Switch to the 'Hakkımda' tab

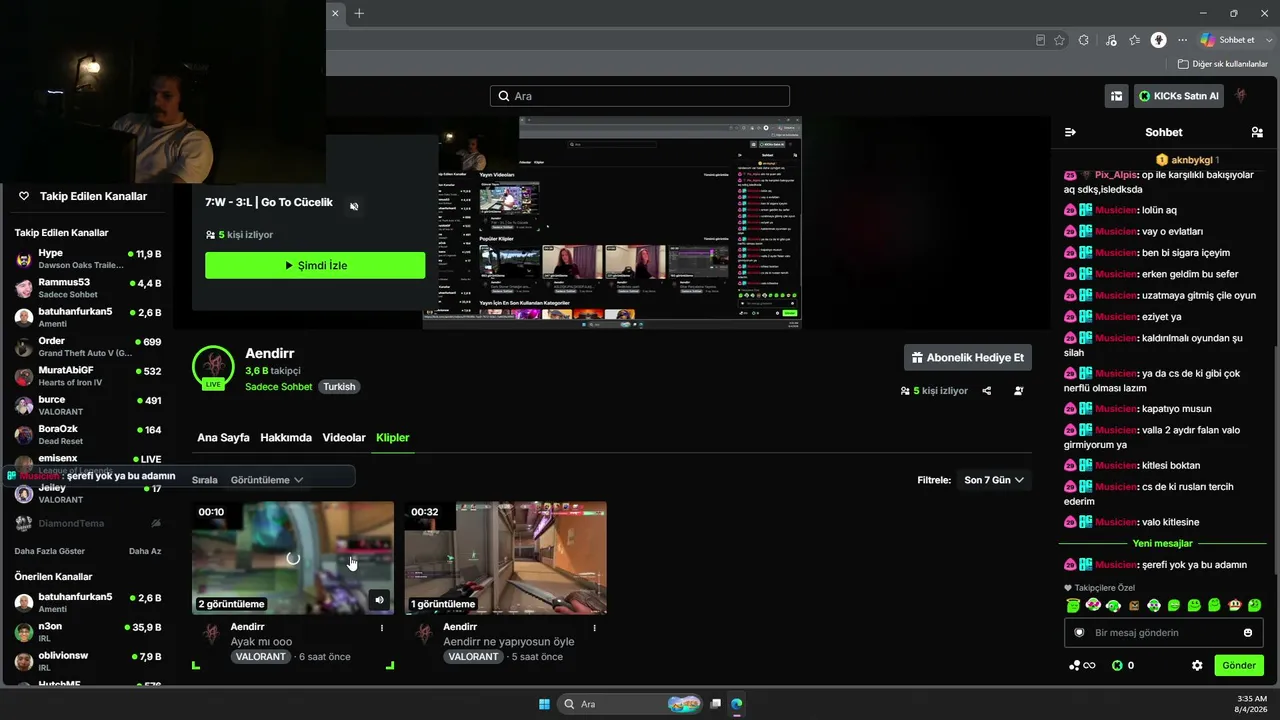pyautogui.click(x=286, y=438)
